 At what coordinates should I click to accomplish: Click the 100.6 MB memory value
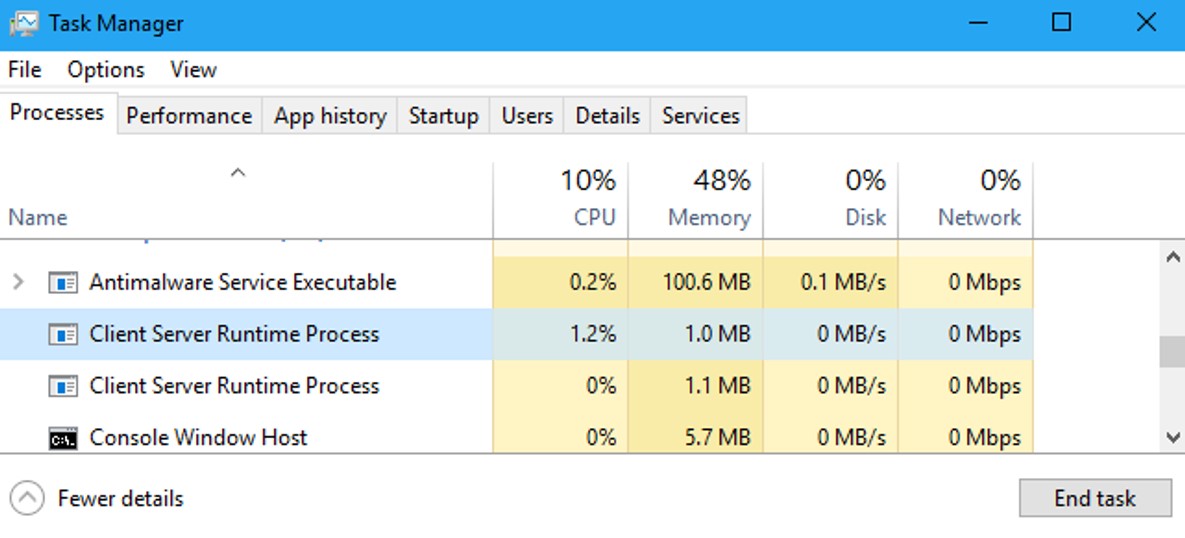707,283
